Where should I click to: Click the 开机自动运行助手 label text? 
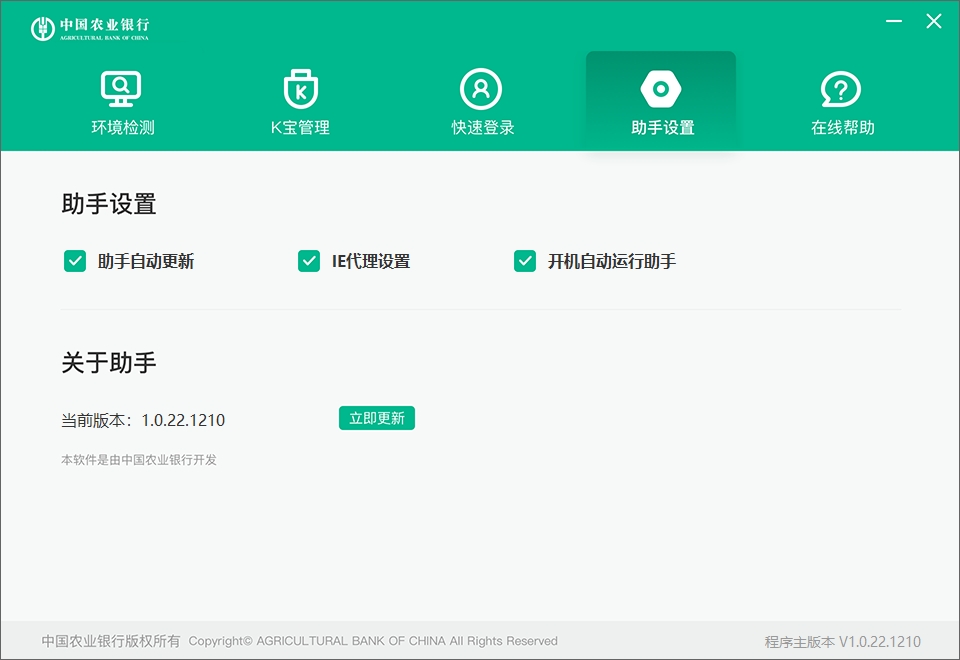coord(612,261)
